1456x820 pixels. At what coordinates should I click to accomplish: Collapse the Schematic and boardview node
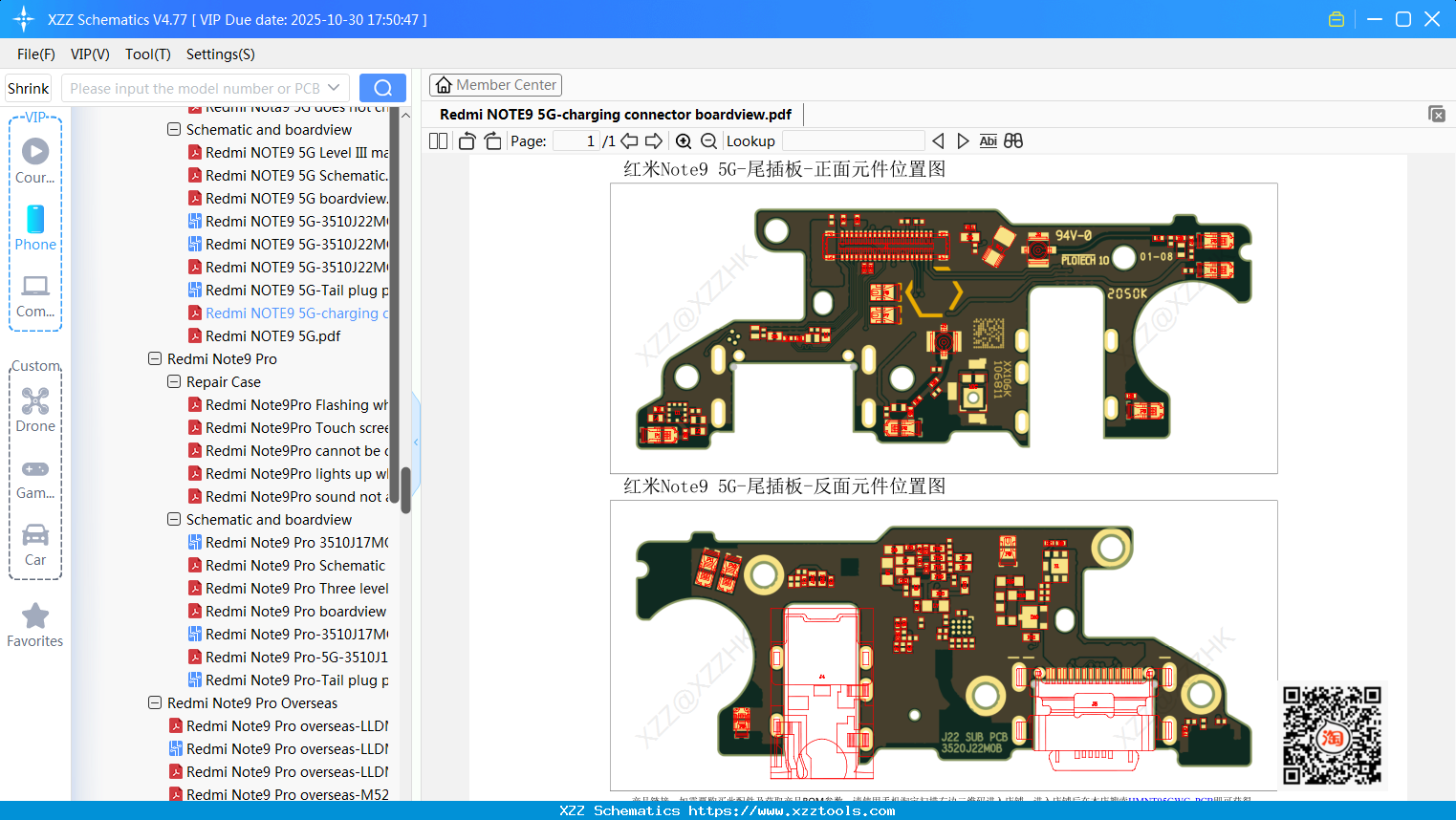tap(173, 129)
